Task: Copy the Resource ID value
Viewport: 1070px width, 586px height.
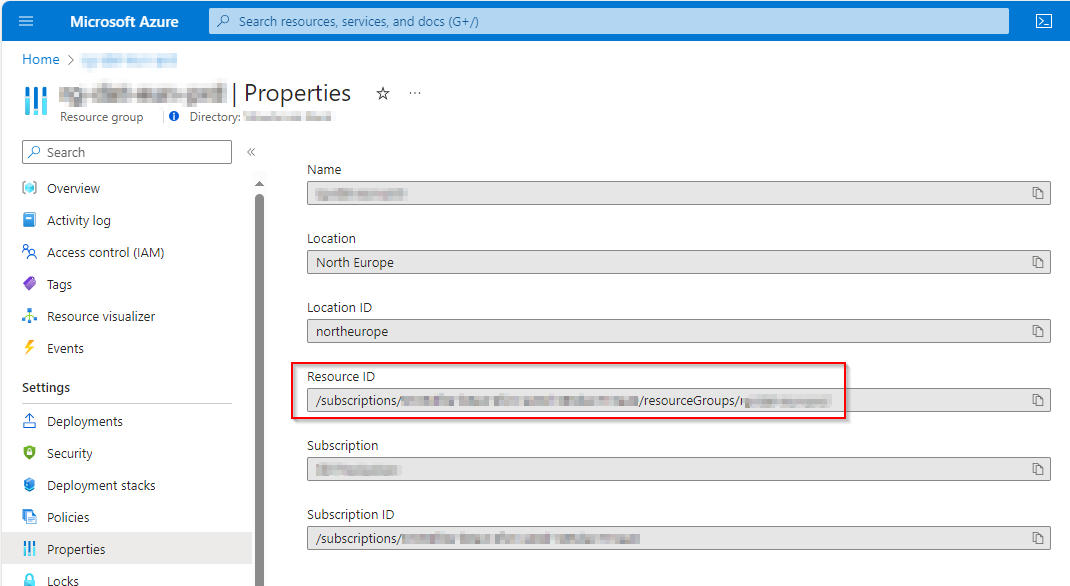Action: click(1037, 400)
